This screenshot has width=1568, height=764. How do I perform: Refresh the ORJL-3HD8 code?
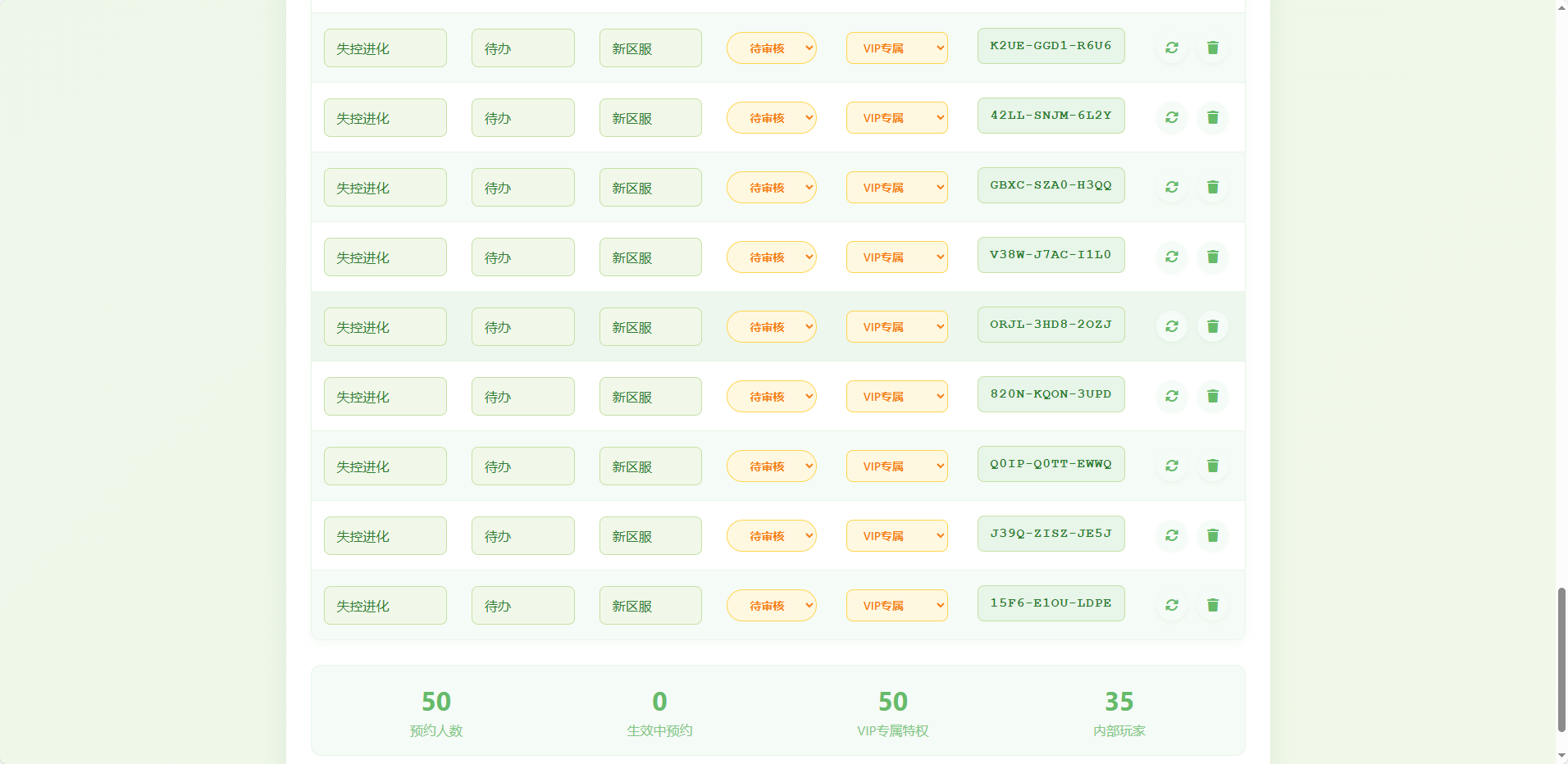click(1172, 326)
